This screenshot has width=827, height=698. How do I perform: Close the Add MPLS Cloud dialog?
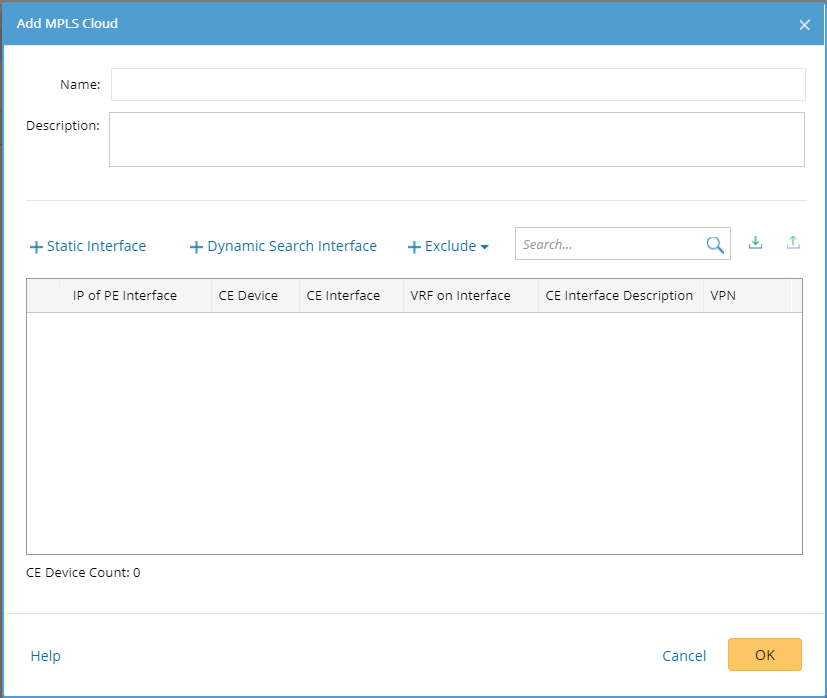pos(804,25)
